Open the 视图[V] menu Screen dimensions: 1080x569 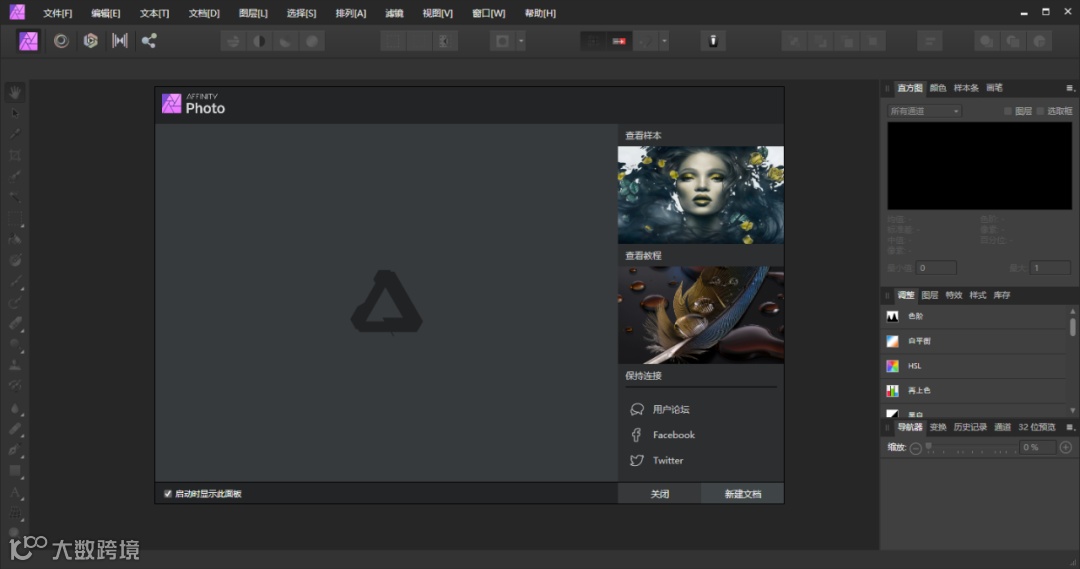[437, 13]
